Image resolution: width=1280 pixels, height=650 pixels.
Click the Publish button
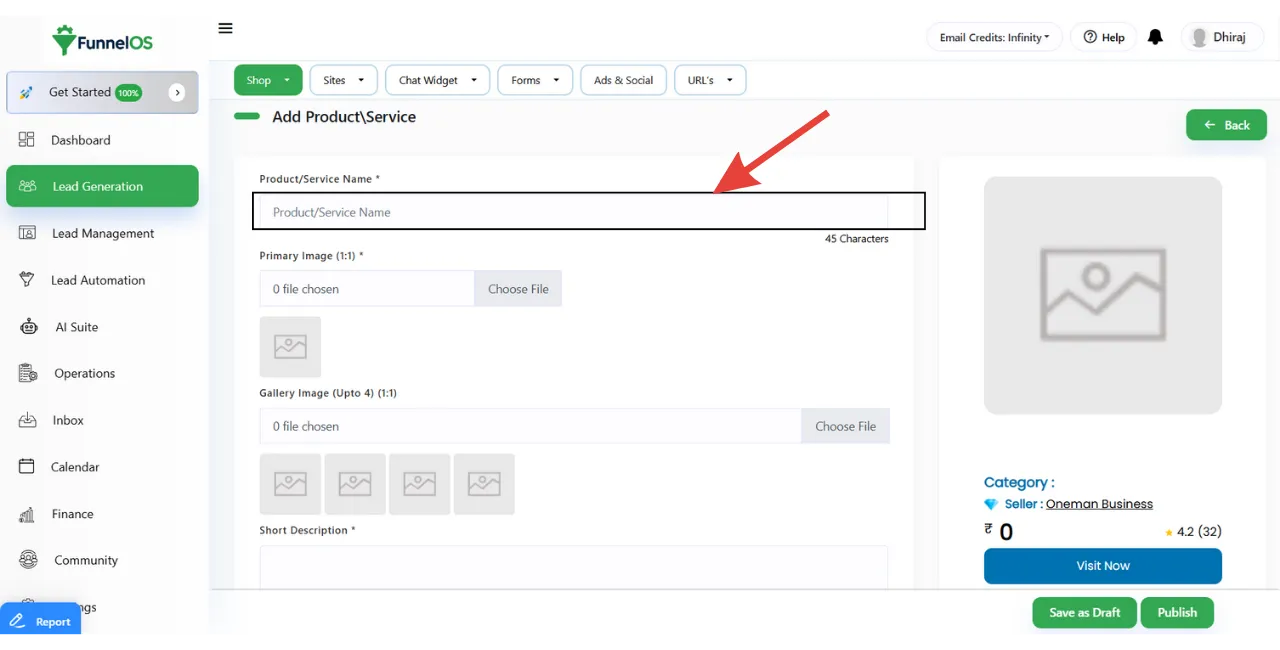(x=1177, y=612)
